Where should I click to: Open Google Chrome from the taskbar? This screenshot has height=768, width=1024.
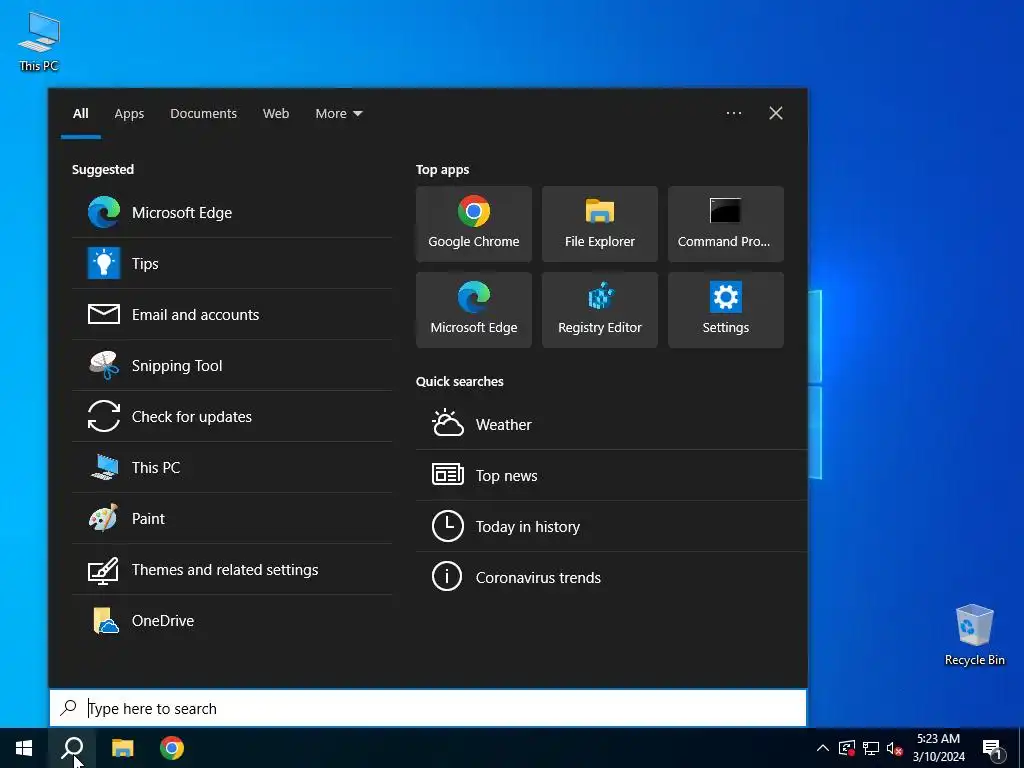point(172,748)
